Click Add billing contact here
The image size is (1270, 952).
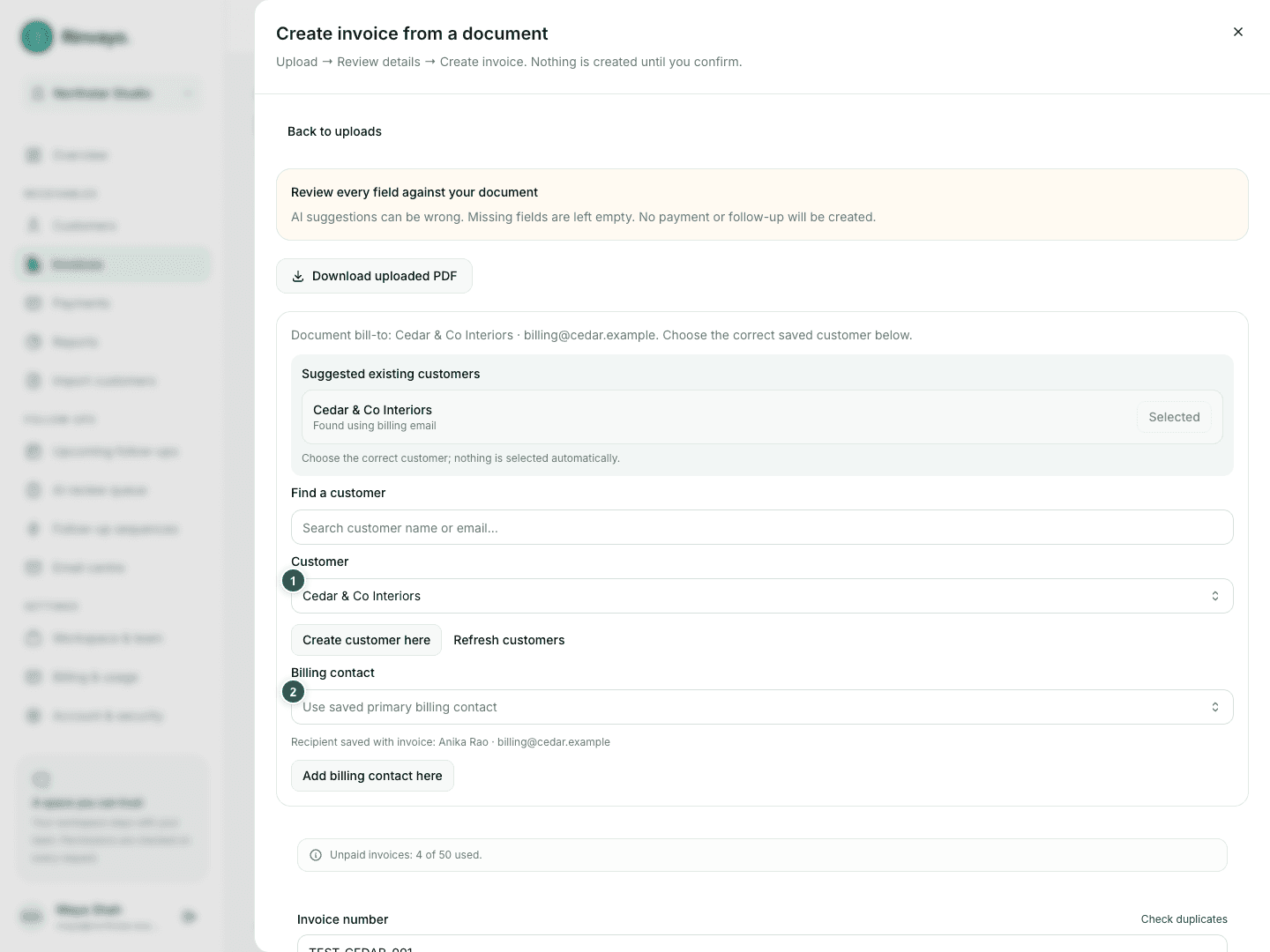[372, 776]
